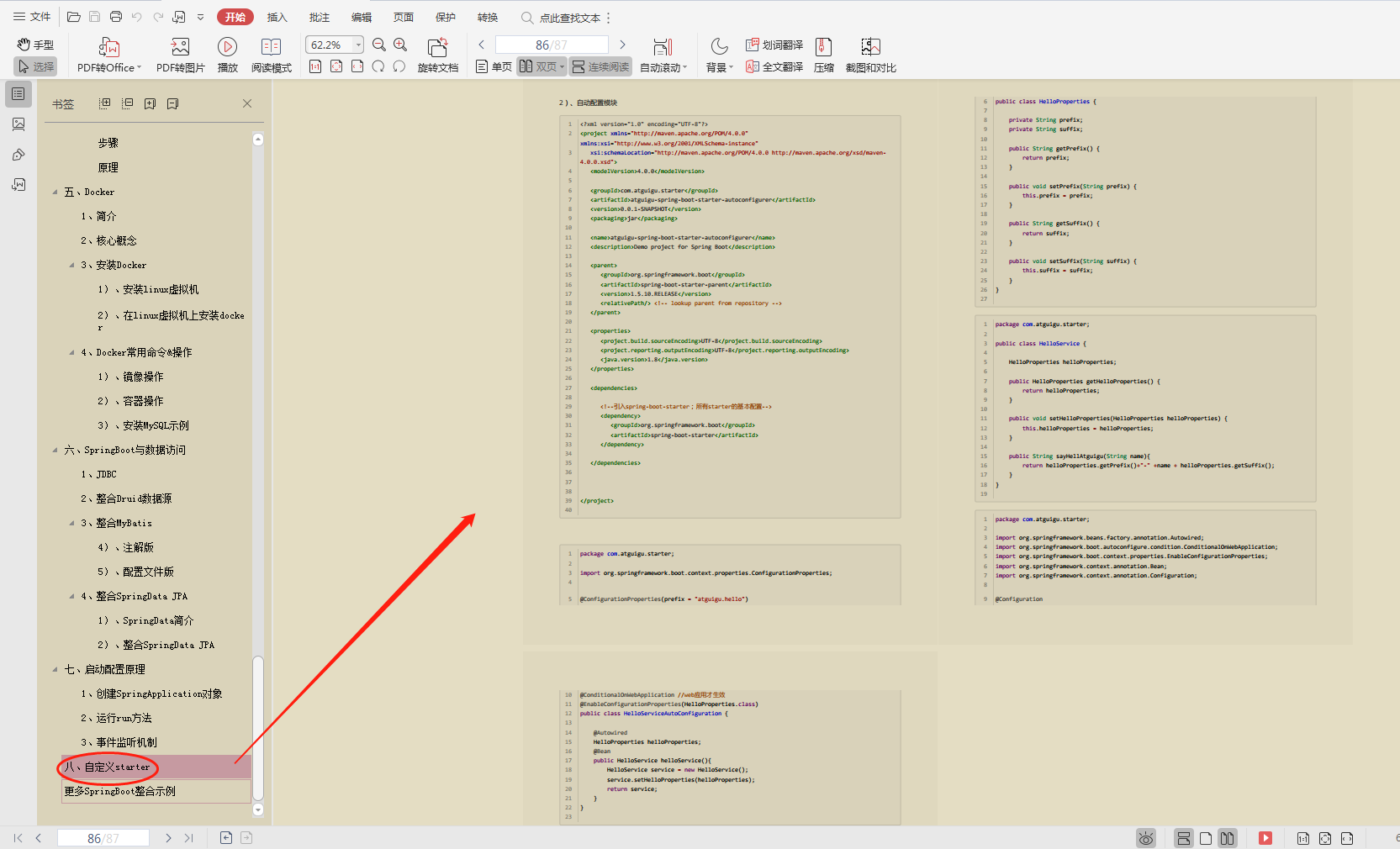Open the 划词翻译 word translation tool

coord(774,45)
